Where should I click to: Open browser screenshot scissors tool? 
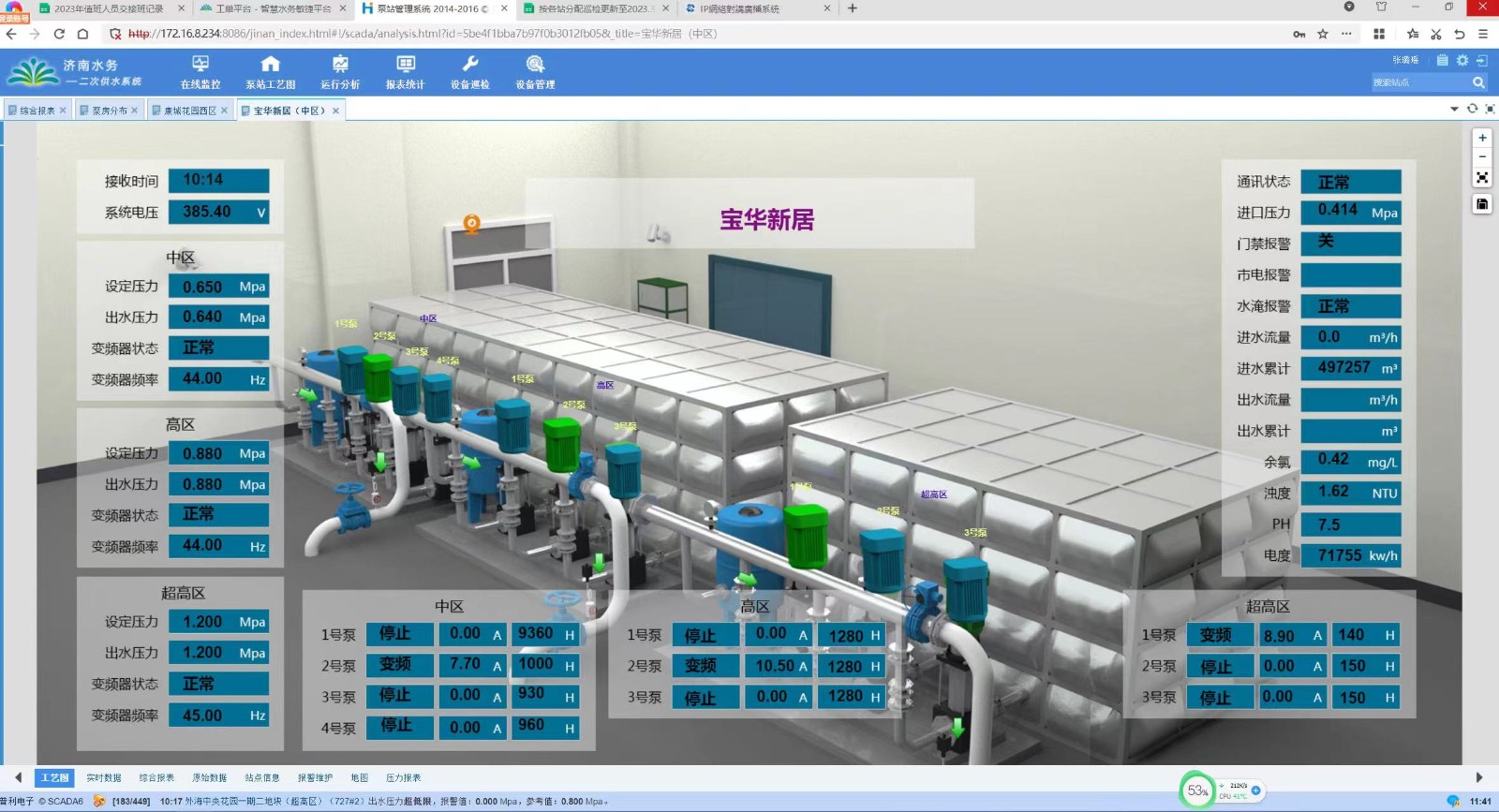pos(1435,34)
